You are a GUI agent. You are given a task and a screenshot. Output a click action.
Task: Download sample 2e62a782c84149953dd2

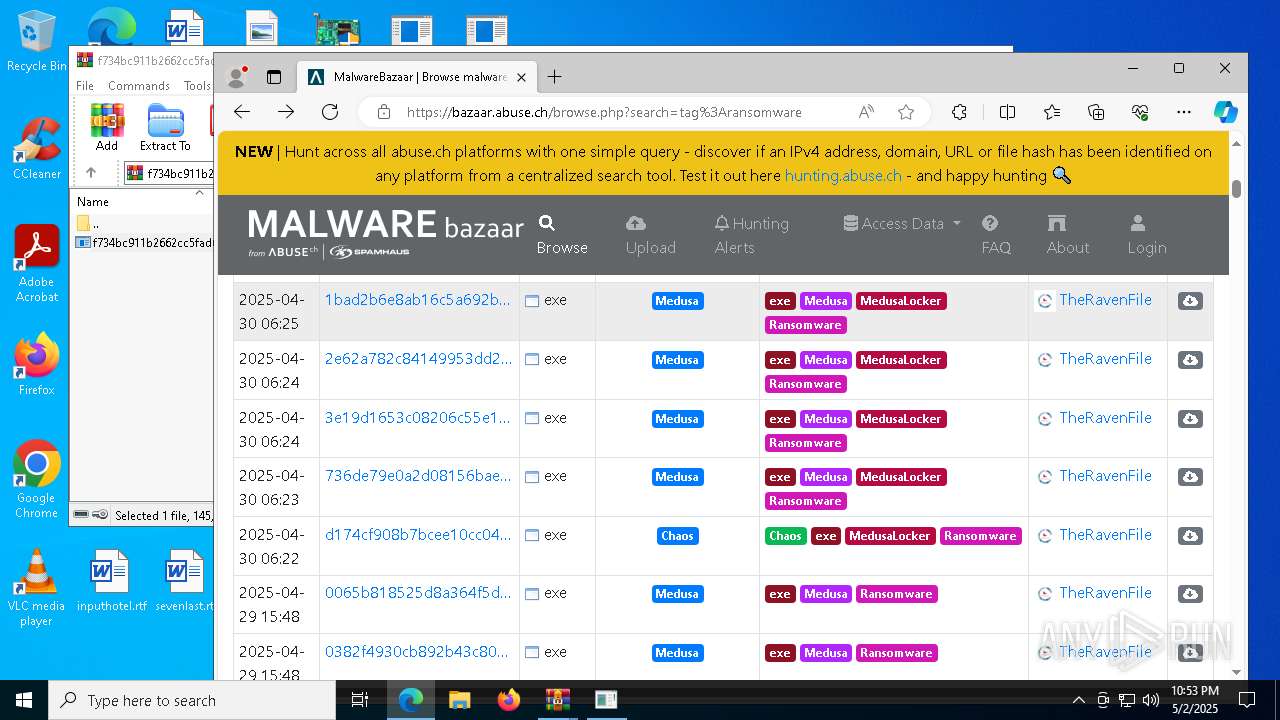[x=1190, y=360]
